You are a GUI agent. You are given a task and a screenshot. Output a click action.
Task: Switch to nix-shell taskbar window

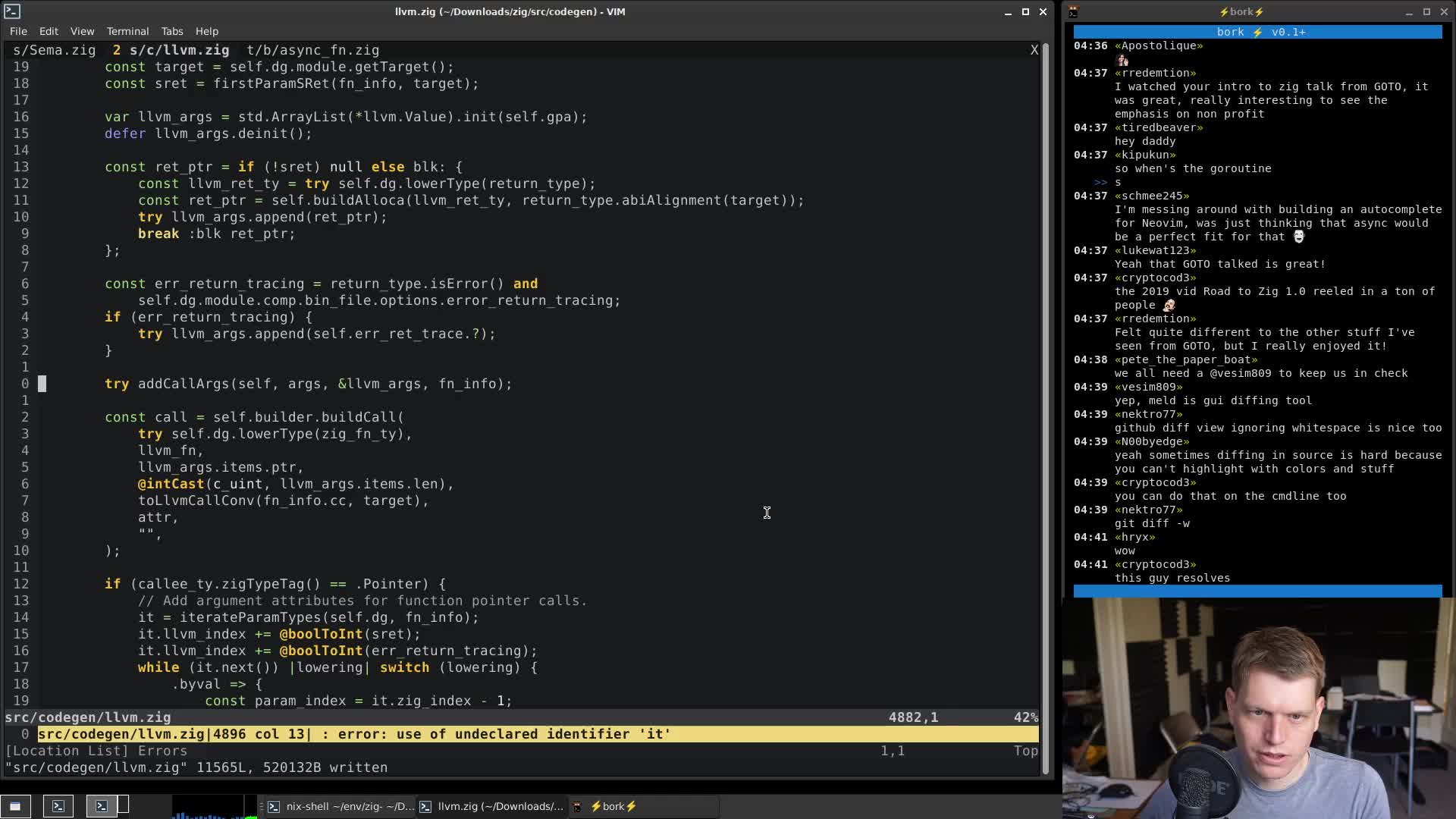click(x=341, y=806)
